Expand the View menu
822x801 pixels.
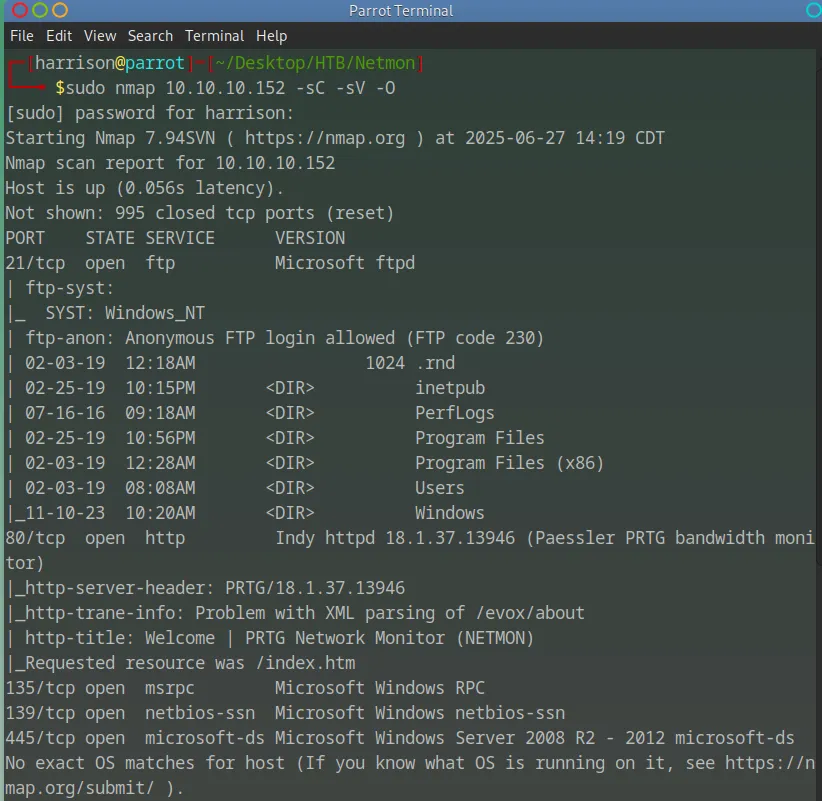tap(100, 36)
